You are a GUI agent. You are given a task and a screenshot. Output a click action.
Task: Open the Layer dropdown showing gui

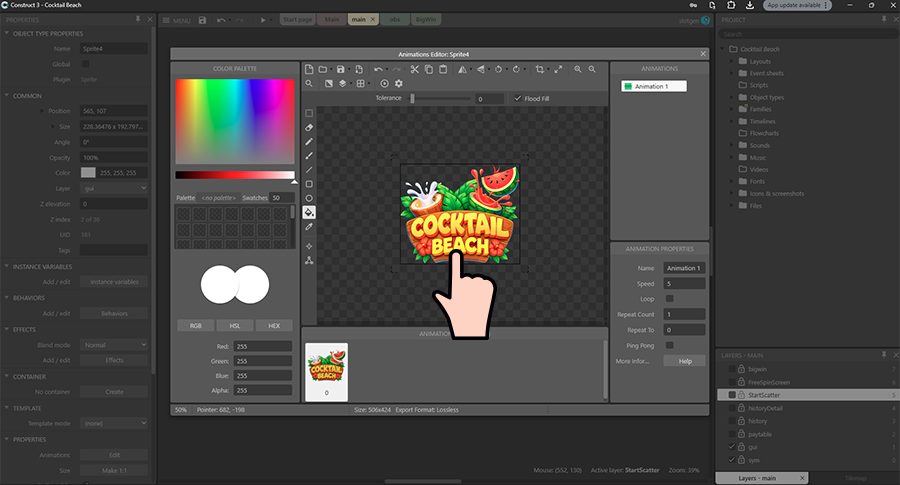(114, 188)
